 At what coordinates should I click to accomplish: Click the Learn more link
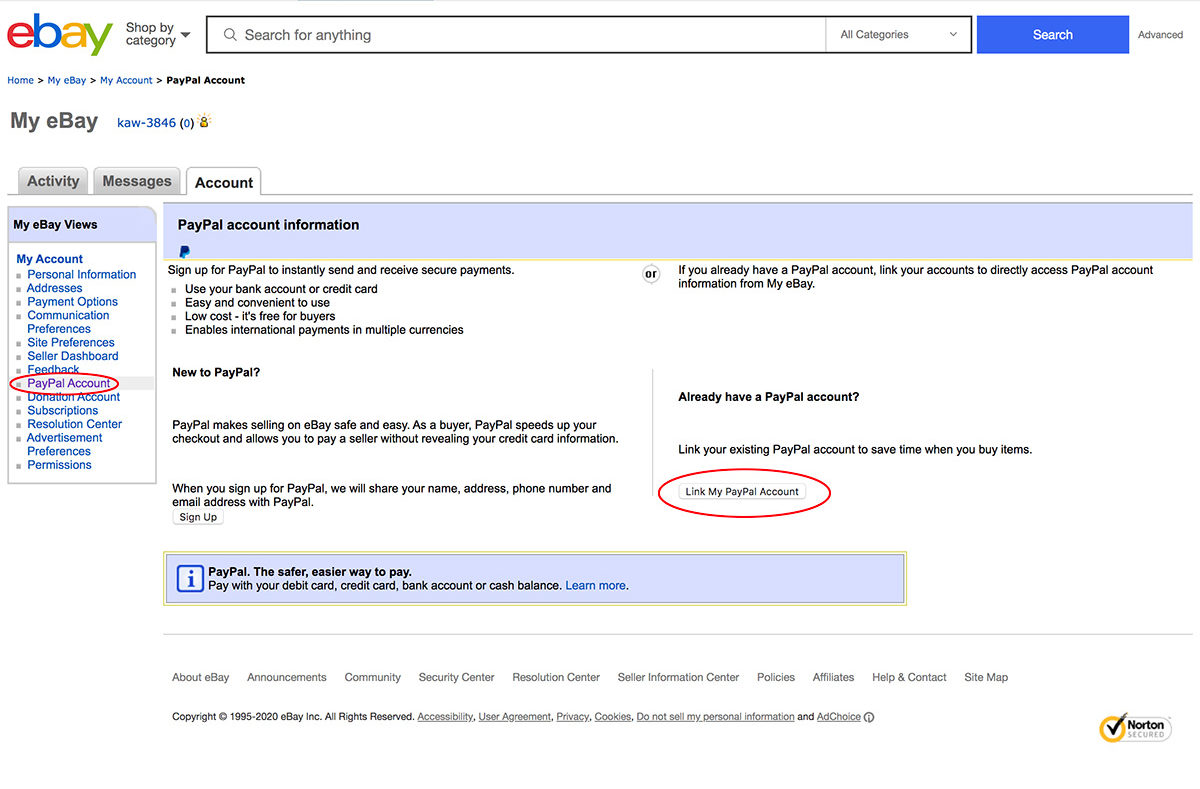pyautogui.click(x=596, y=585)
